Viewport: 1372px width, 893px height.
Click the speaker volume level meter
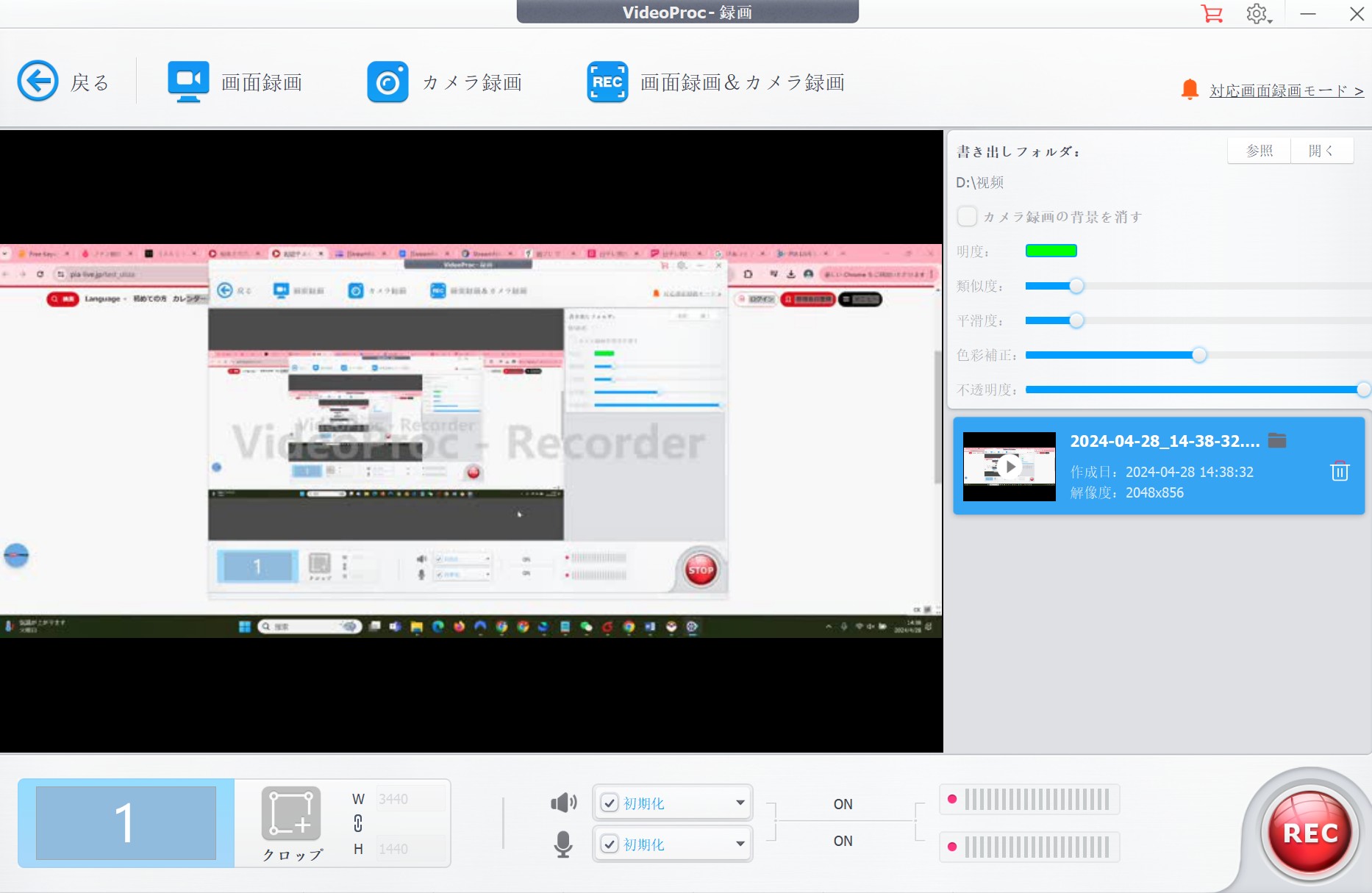1029,799
